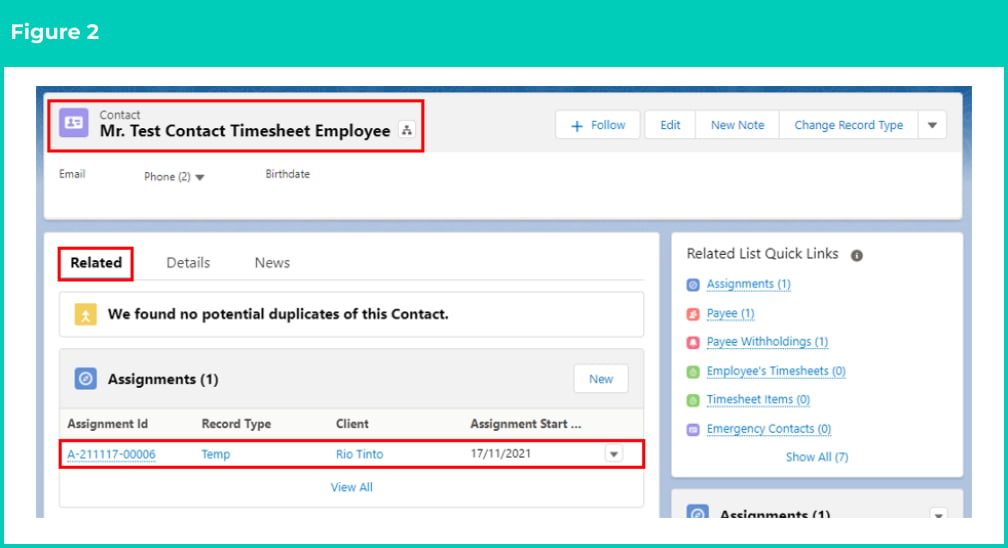Viewport: 1008px width, 548px height.
Task: Open Timesheet Items (0) quick link
Action: pos(758,399)
